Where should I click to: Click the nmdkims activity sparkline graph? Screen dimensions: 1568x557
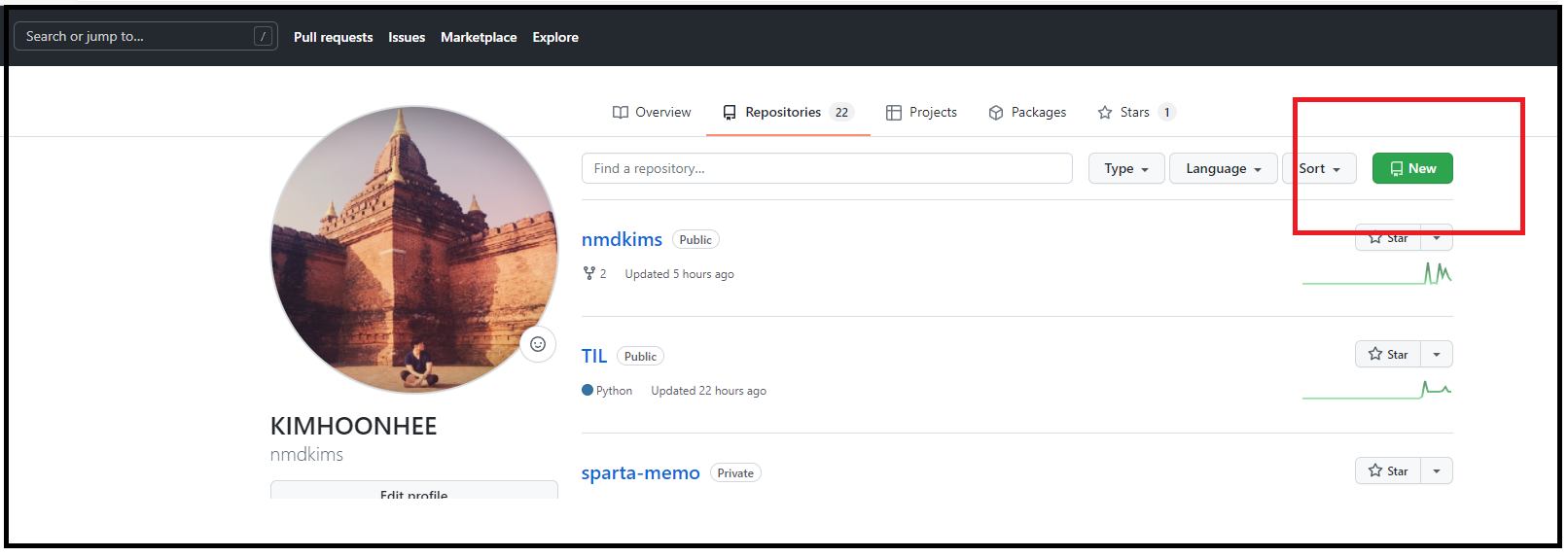point(1377,273)
